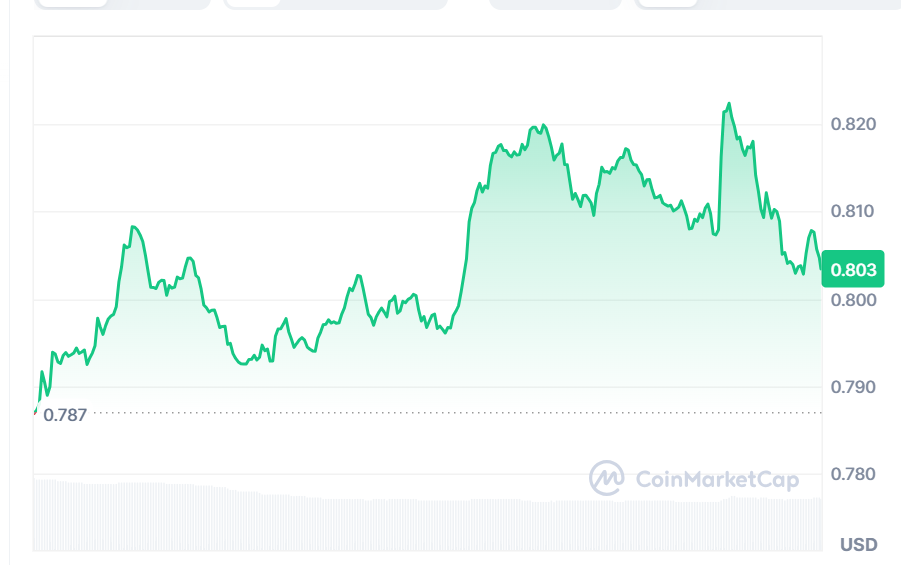
Task: Select the chart line's starting point near 0.787
Action: 36,411
